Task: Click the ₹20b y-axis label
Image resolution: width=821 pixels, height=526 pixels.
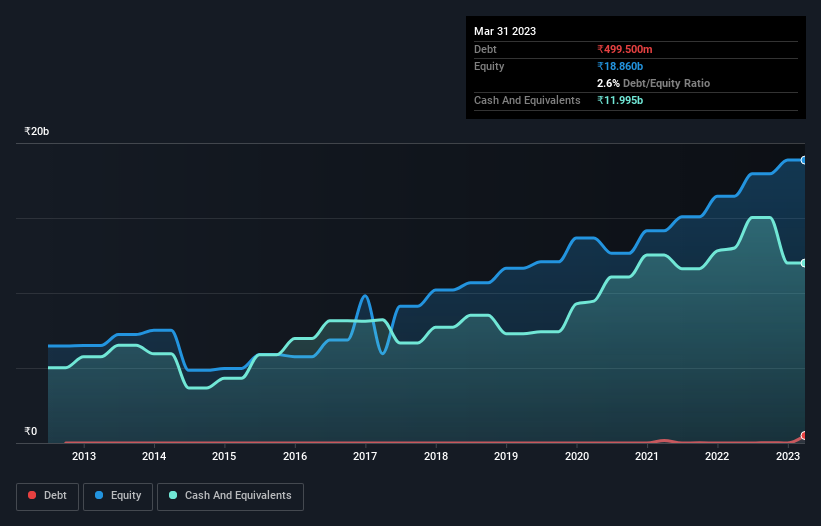Action: [x=37, y=131]
